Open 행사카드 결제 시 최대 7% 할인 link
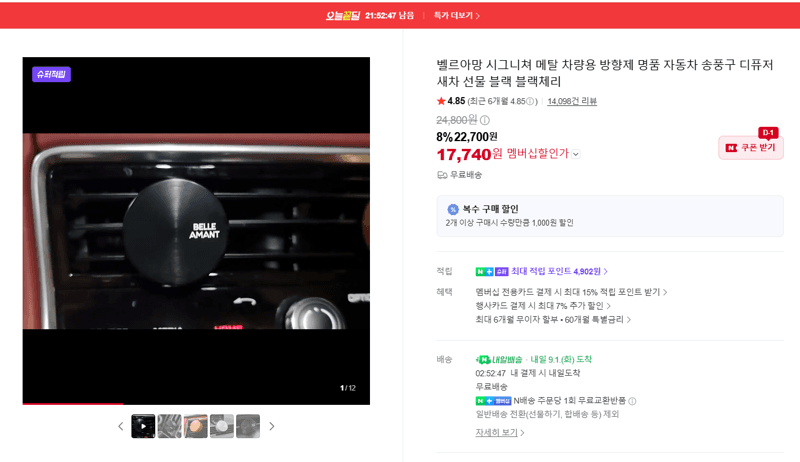Image resolution: width=800 pixels, height=462 pixels. [x=543, y=306]
